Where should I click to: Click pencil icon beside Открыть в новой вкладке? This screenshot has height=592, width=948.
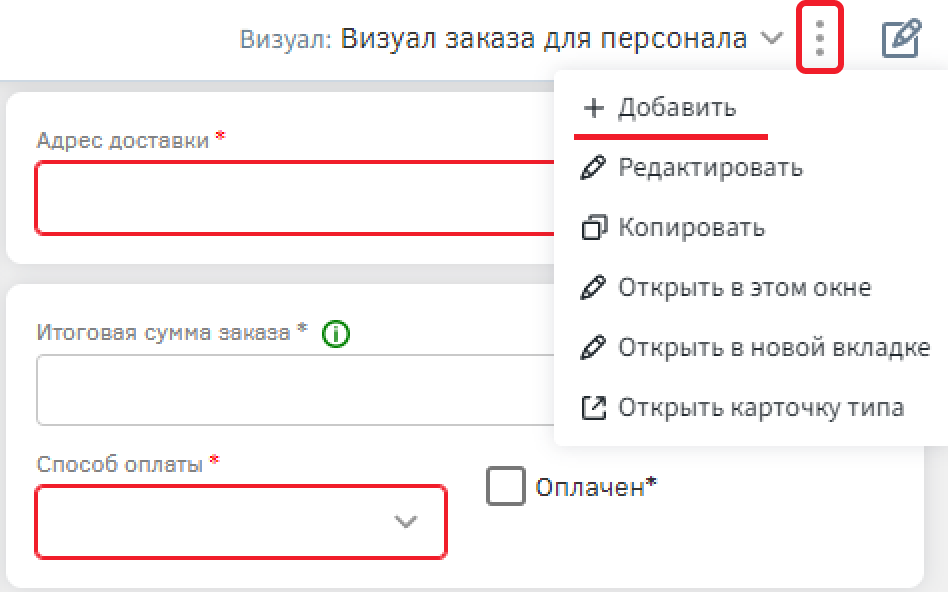point(593,348)
